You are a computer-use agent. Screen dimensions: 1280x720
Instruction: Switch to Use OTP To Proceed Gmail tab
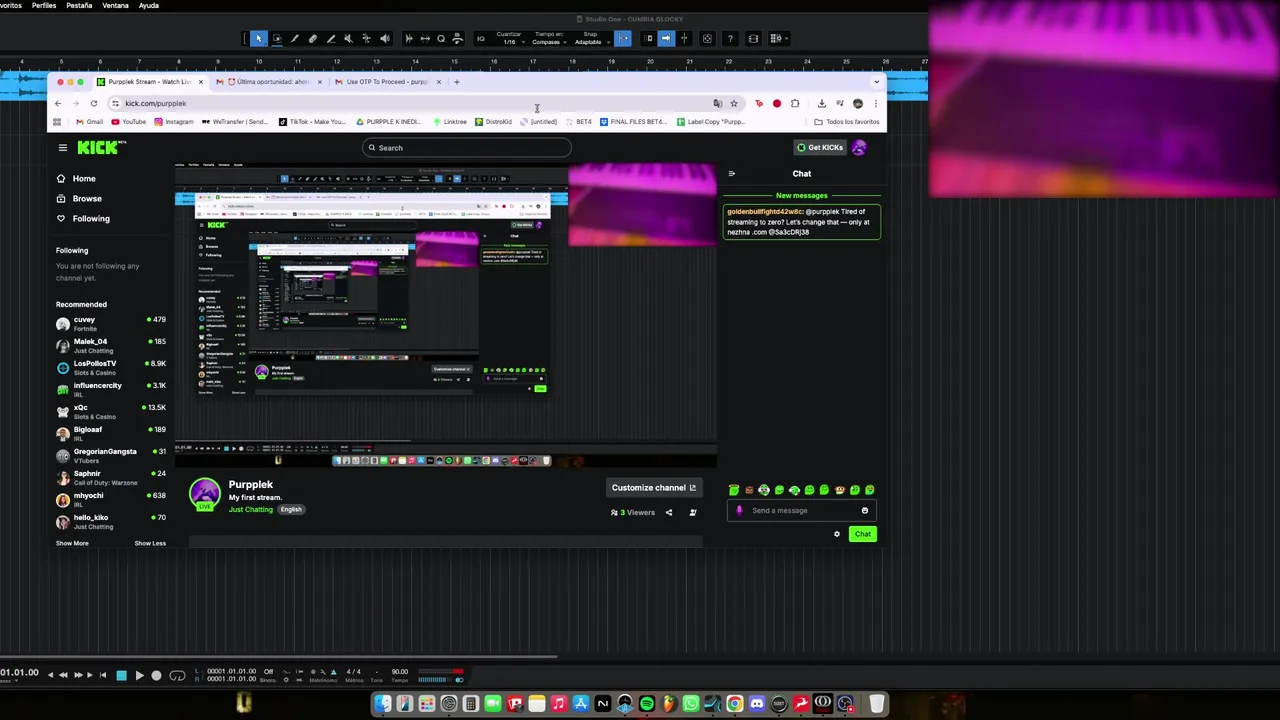tap(386, 82)
